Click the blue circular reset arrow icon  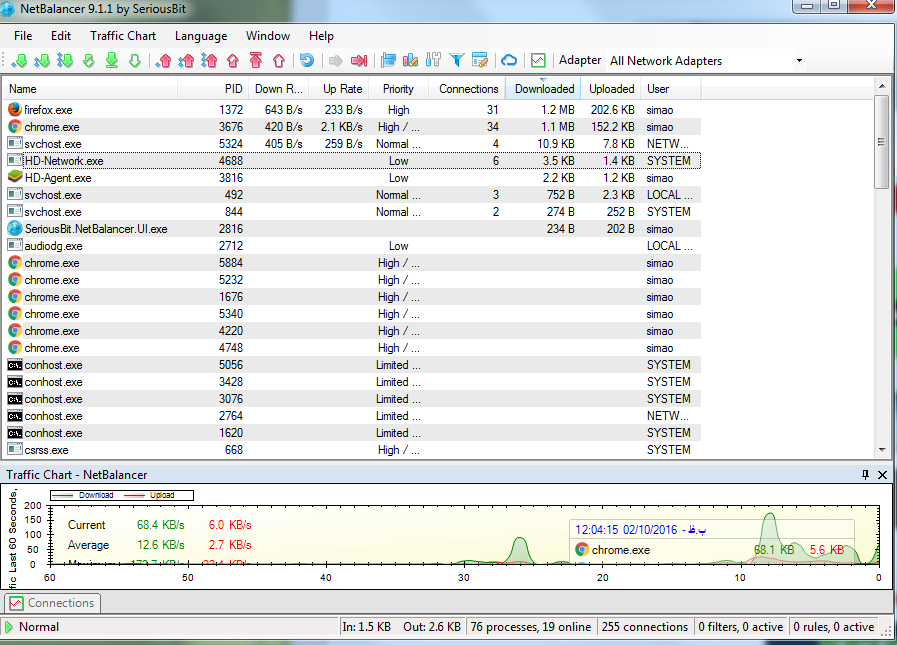pyautogui.click(x=307, y=60)
